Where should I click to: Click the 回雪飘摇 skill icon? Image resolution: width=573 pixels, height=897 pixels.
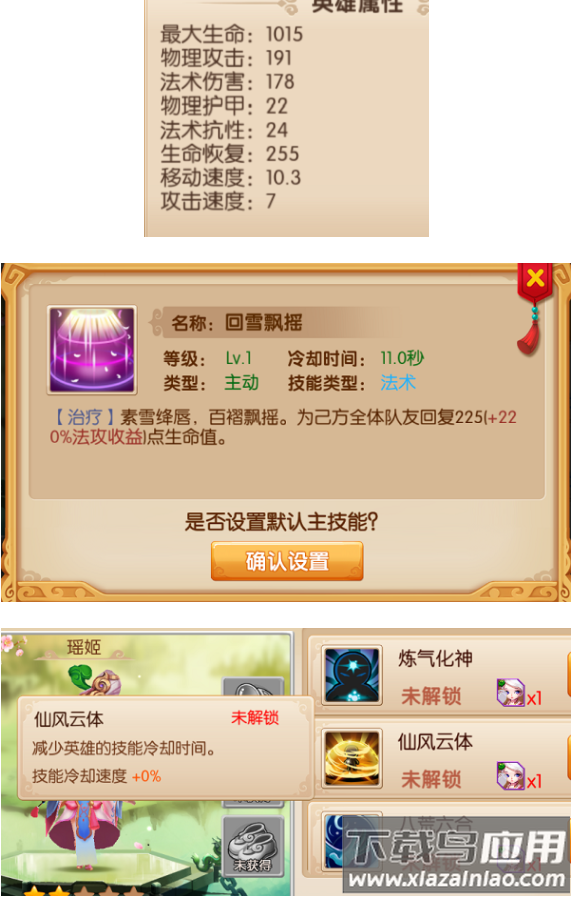(x=92, y=350)
